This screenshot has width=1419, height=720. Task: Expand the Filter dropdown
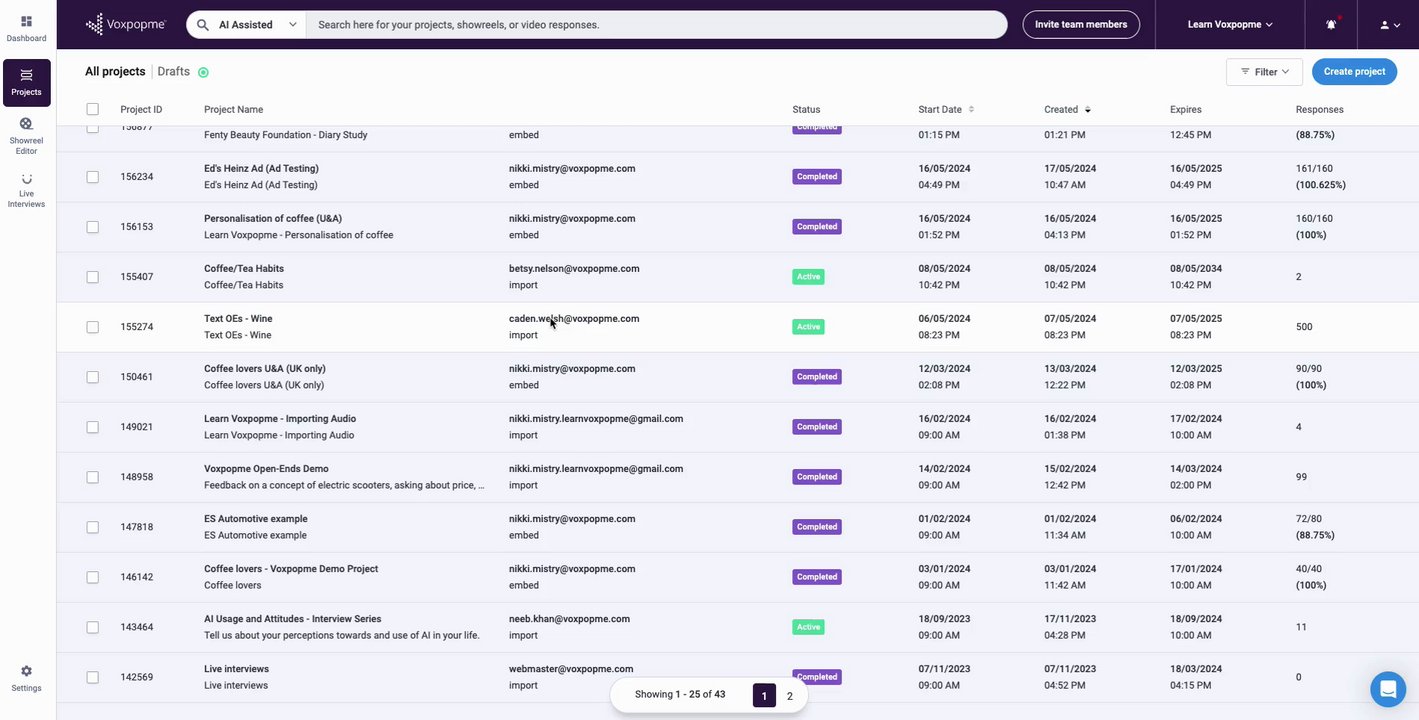[x=1264, y=72]
